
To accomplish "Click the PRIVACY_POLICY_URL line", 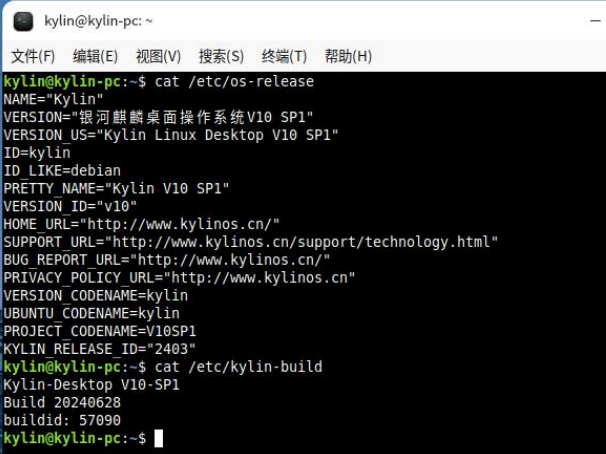I will coord(179,277).
